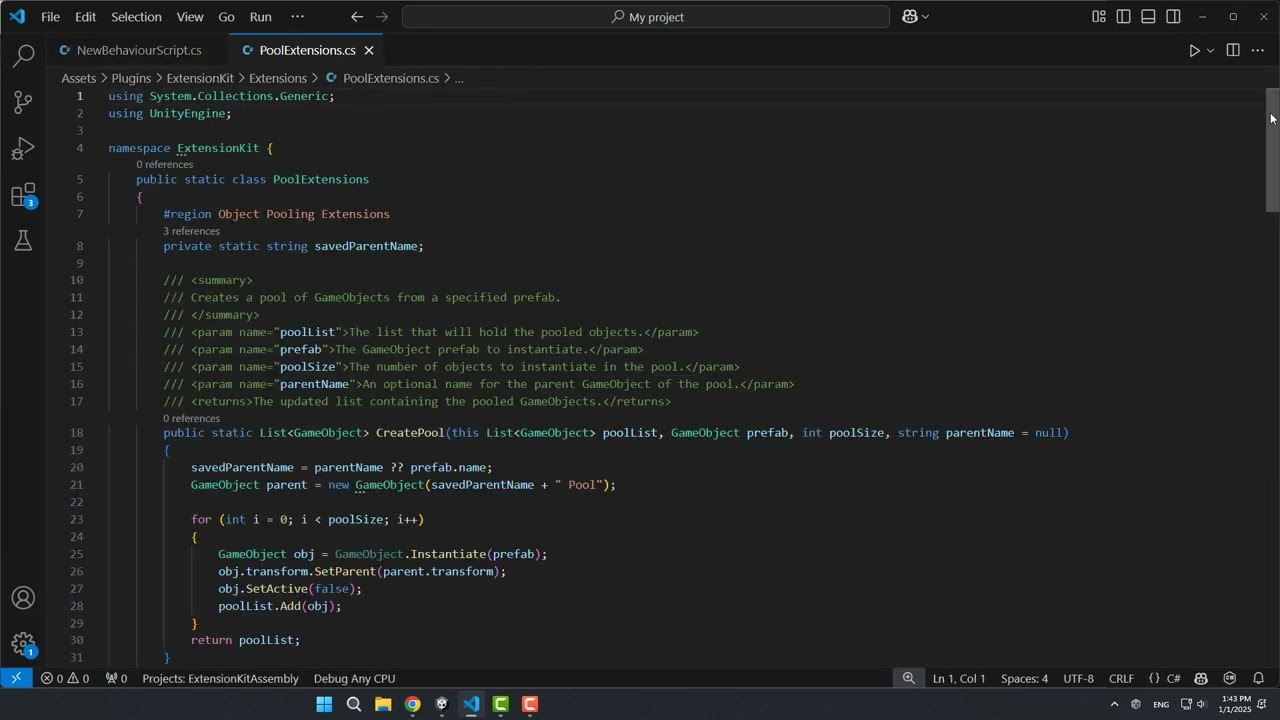Open the Plugins breadcrumb folder
This screenshot has width=1280, height=720.
pos(131,78)
